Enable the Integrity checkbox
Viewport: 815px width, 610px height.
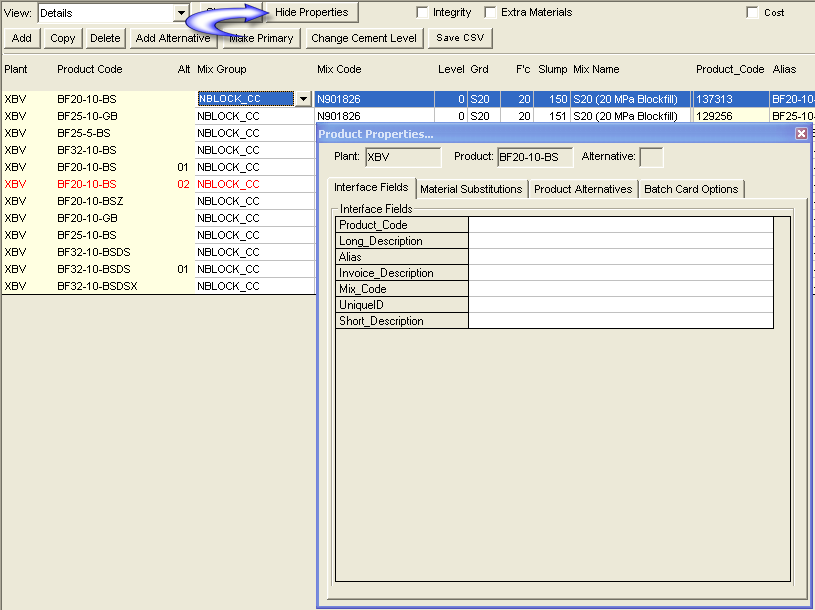[x=423, y=13]
